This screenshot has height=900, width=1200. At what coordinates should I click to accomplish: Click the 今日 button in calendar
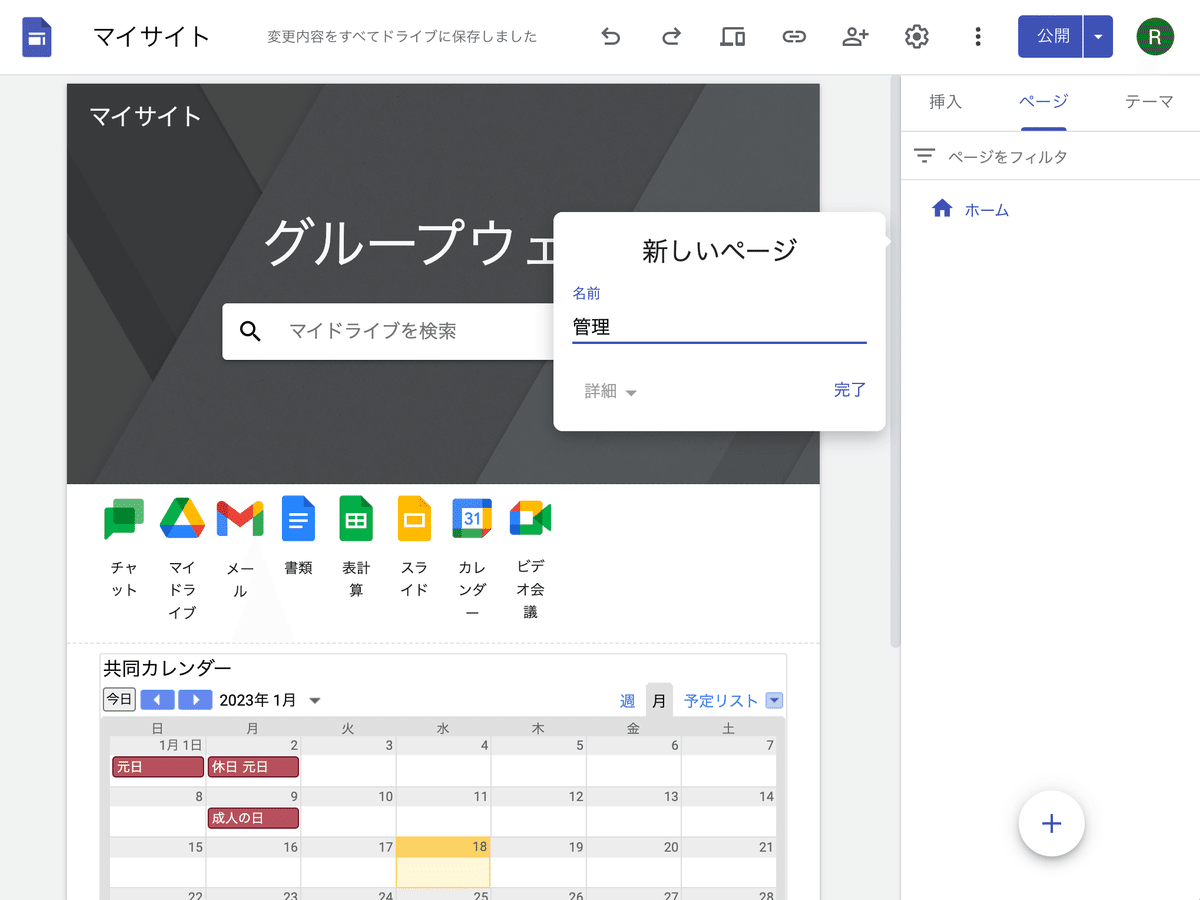point(120,700)
